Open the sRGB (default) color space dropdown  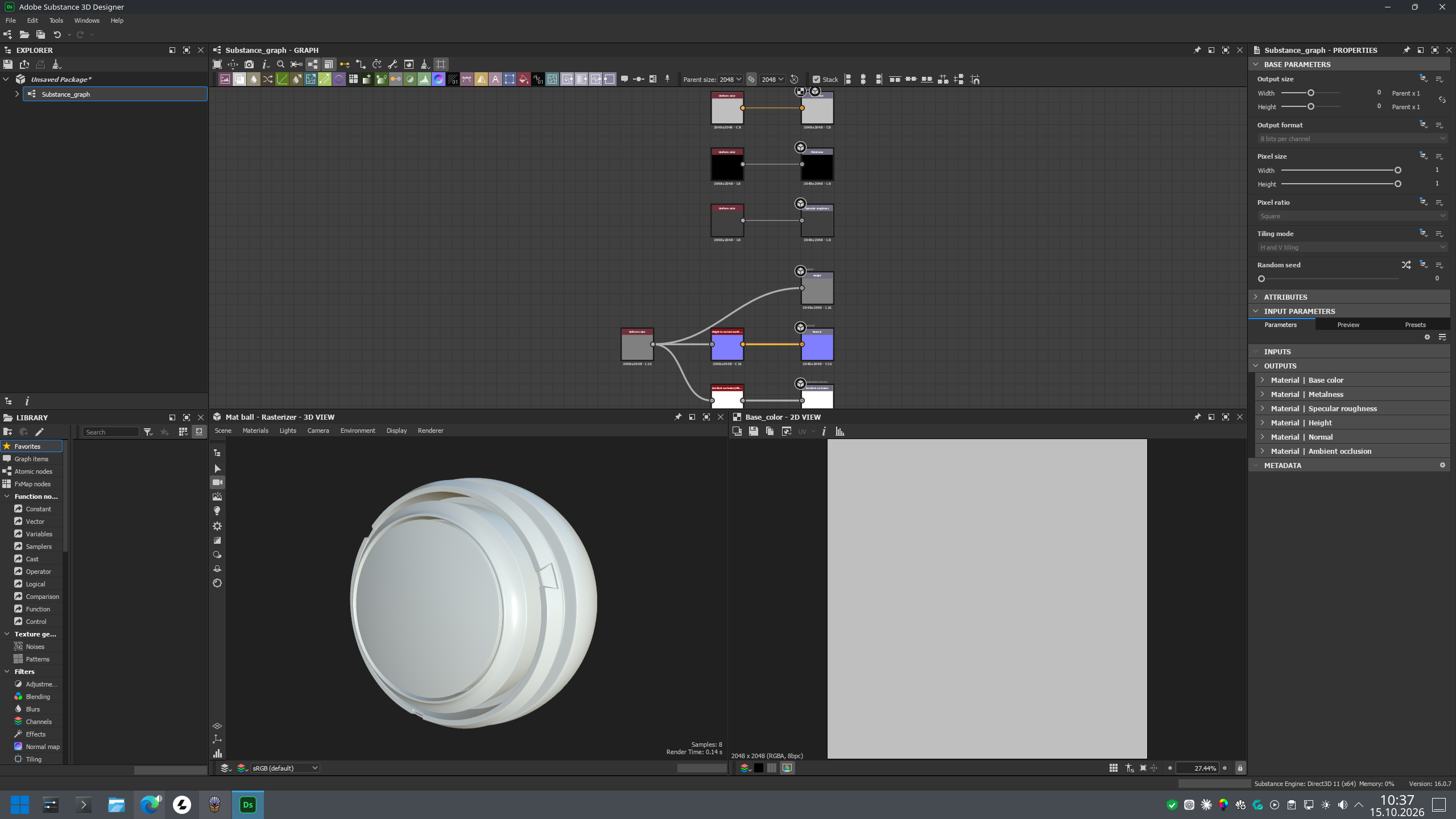285,768
